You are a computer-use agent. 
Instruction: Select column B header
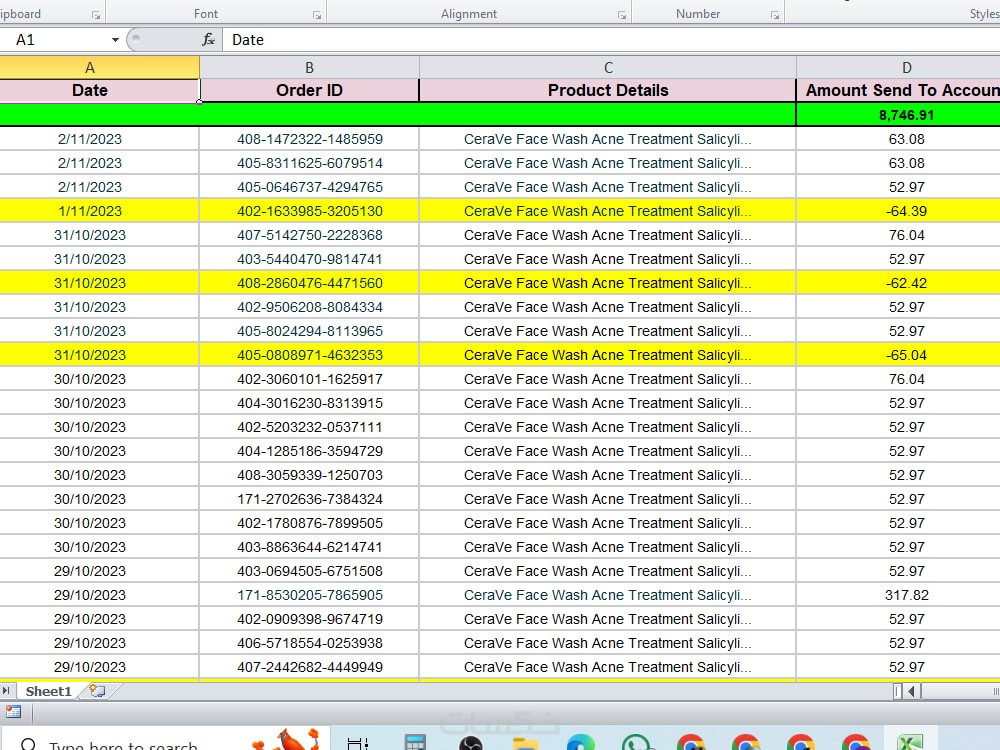click(309, 68)
